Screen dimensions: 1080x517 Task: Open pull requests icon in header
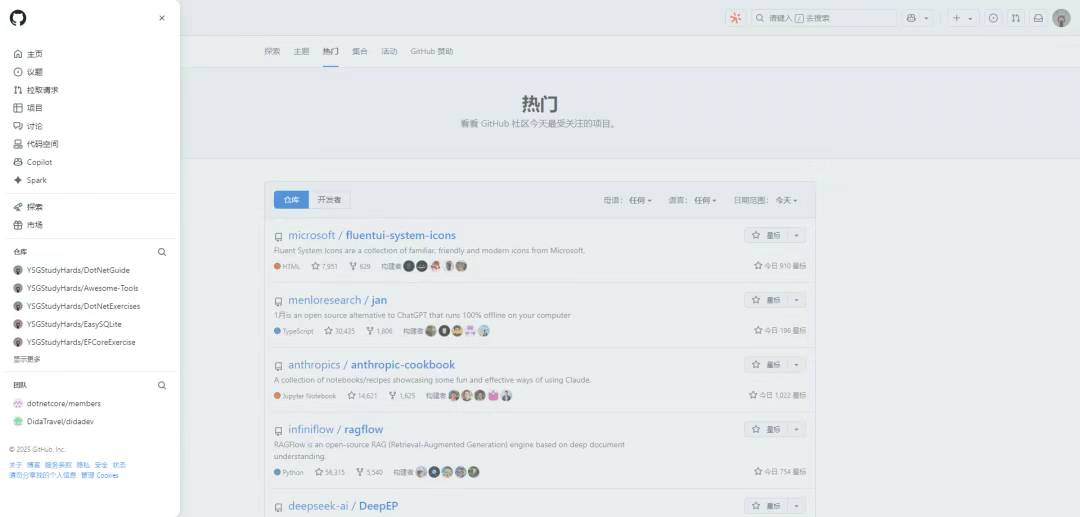point(1015,19)
